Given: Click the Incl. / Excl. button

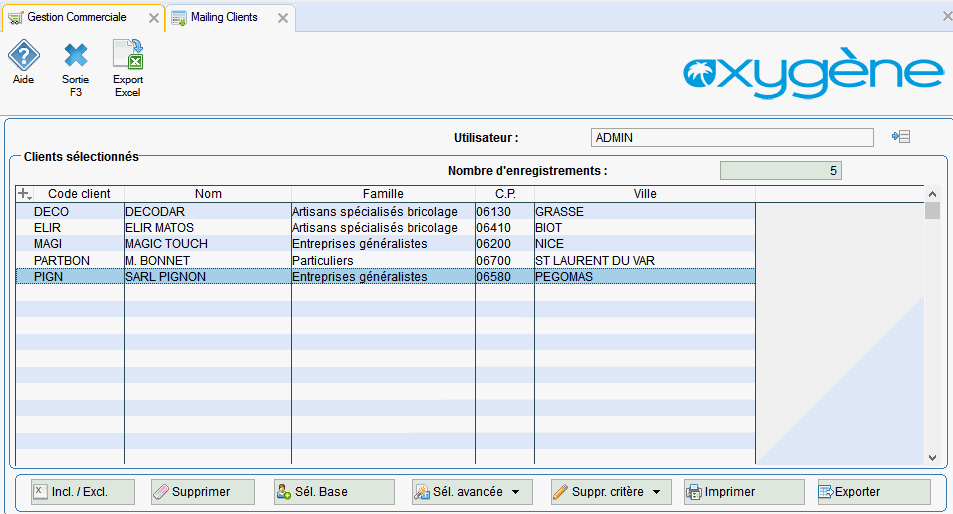Looking at the screenshot, I should (x=83, y=492).
